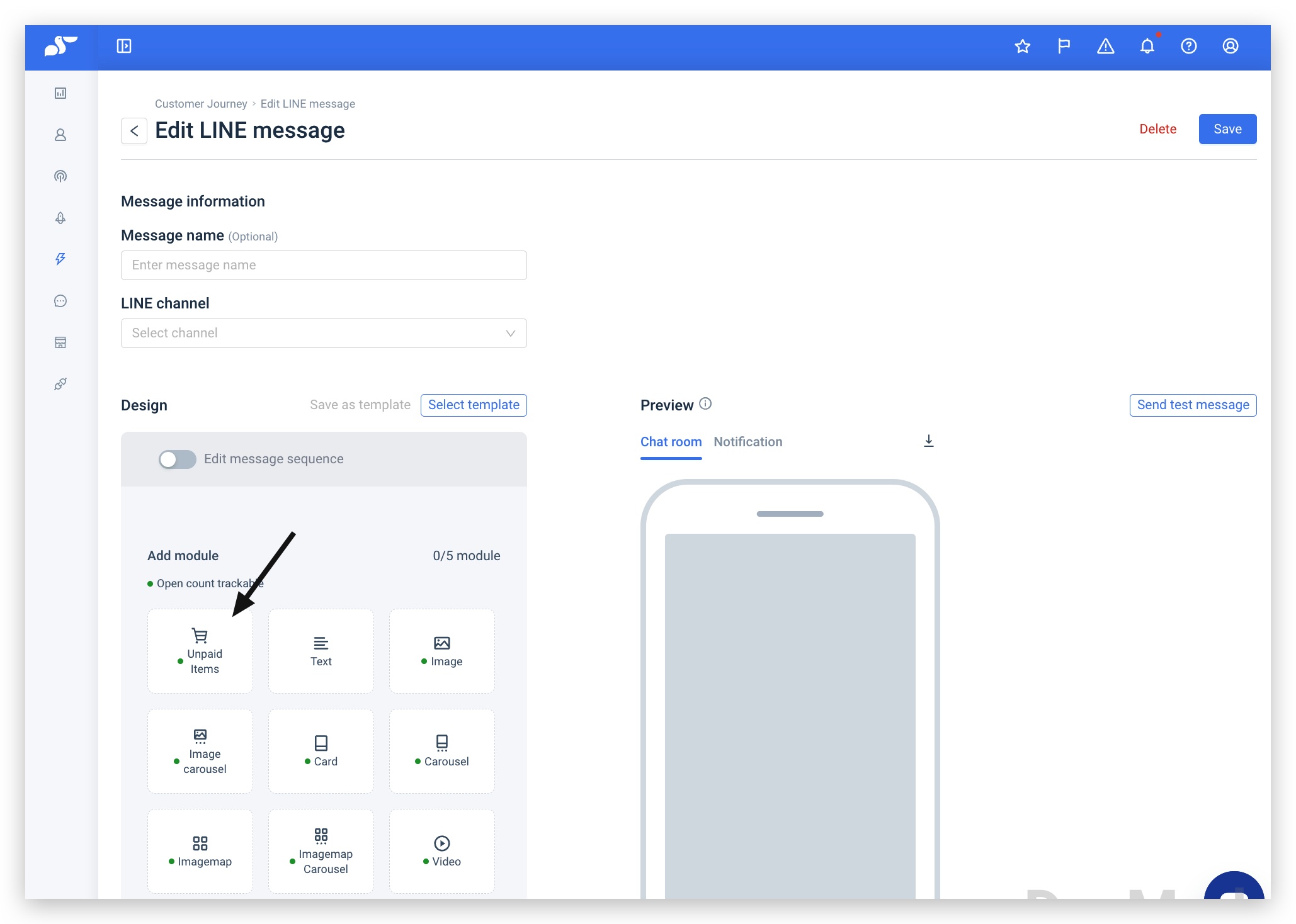Add the Image carousel module
Screen dimensions: 1296x924
click(x=200, y=751)
